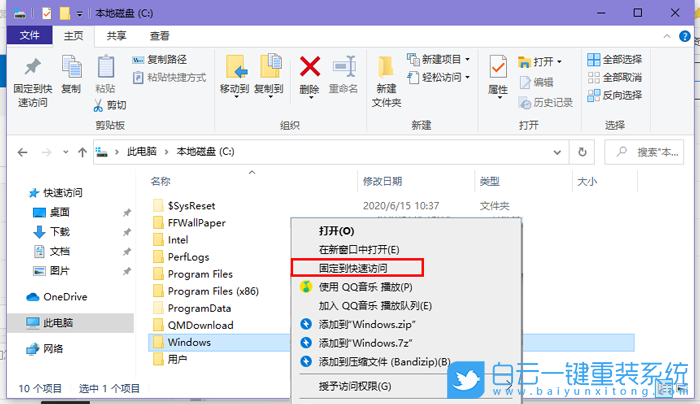Click Paste Shortcut (粘贴快捷方式) in ribbon

coord(170,78)
